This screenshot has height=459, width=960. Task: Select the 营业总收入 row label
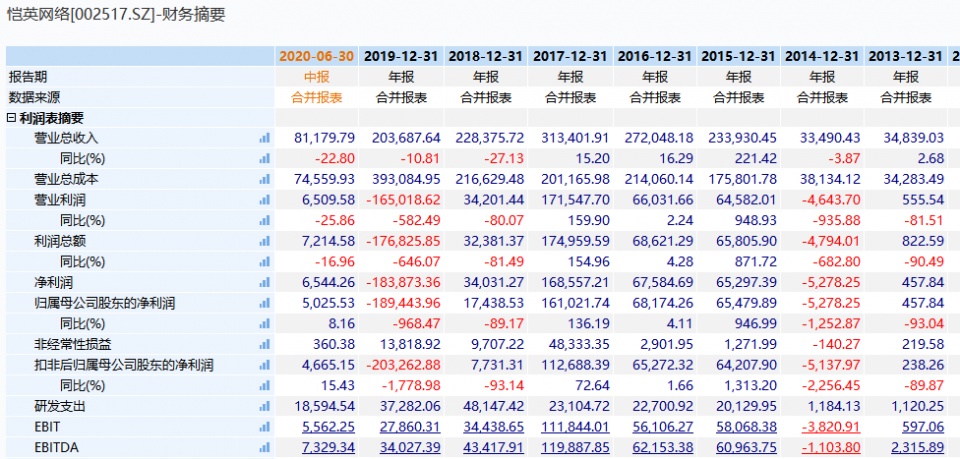point(67,138)
